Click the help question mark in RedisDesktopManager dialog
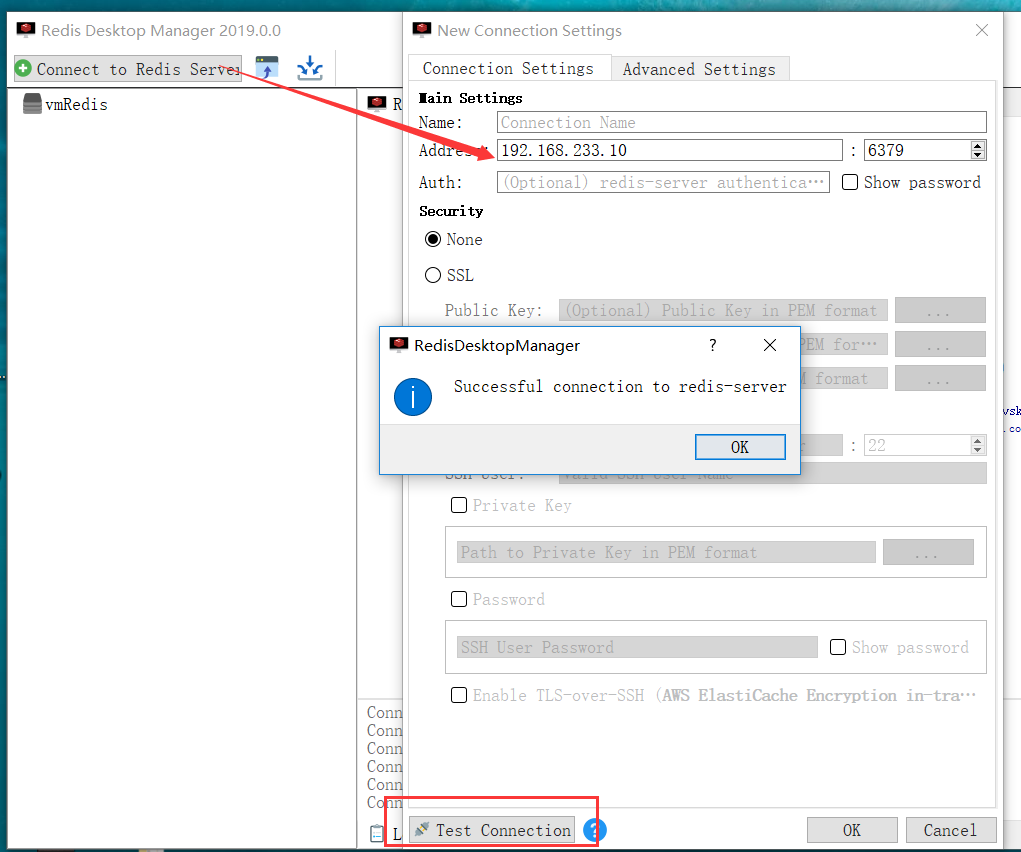 (713, 345)
